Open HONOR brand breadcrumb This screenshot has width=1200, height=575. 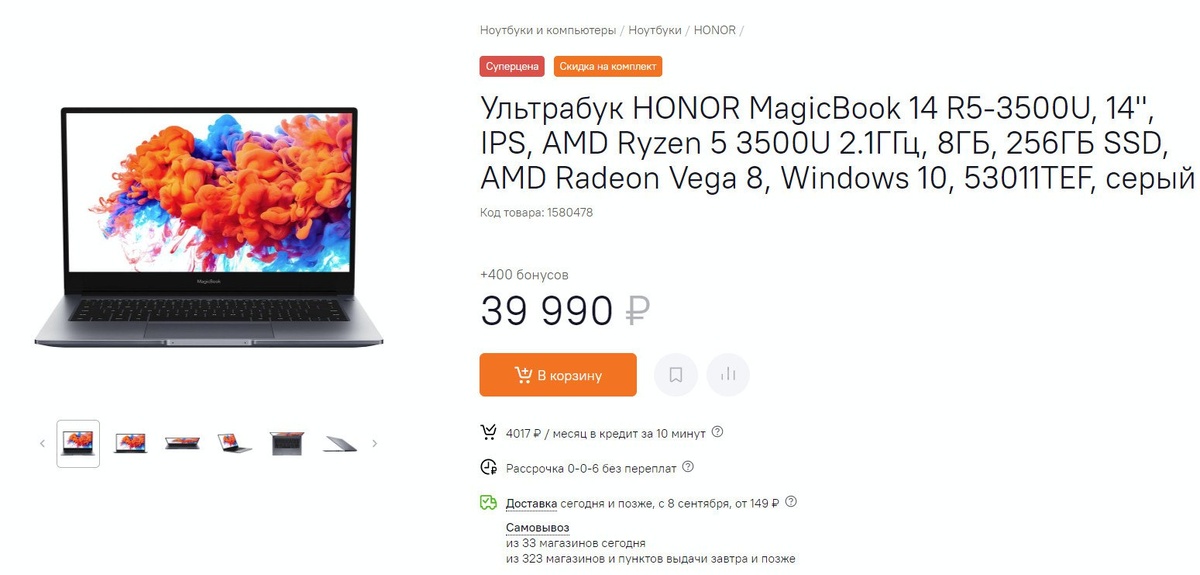click(x=715, y=30)
